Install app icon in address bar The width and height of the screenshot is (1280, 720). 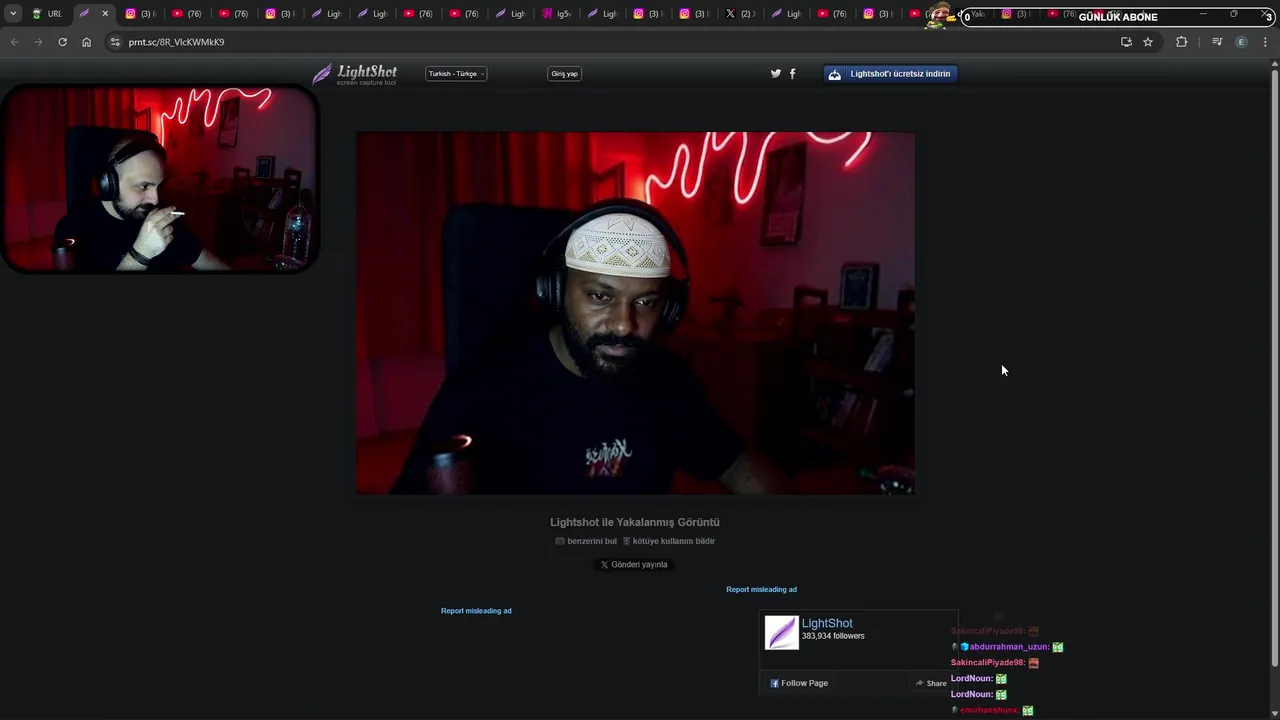tap(1126, 42)
